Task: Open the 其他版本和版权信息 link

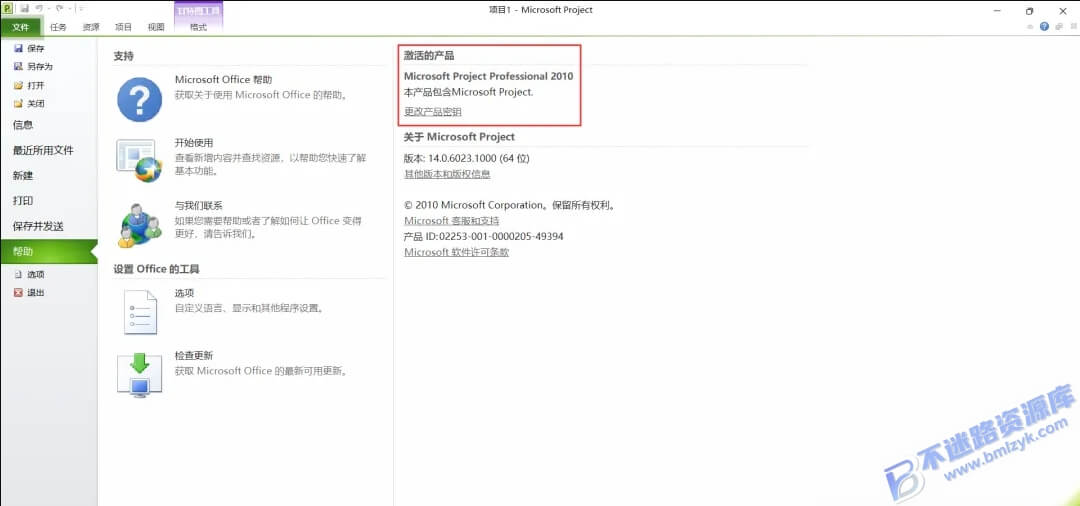Action: click(447, 174)
